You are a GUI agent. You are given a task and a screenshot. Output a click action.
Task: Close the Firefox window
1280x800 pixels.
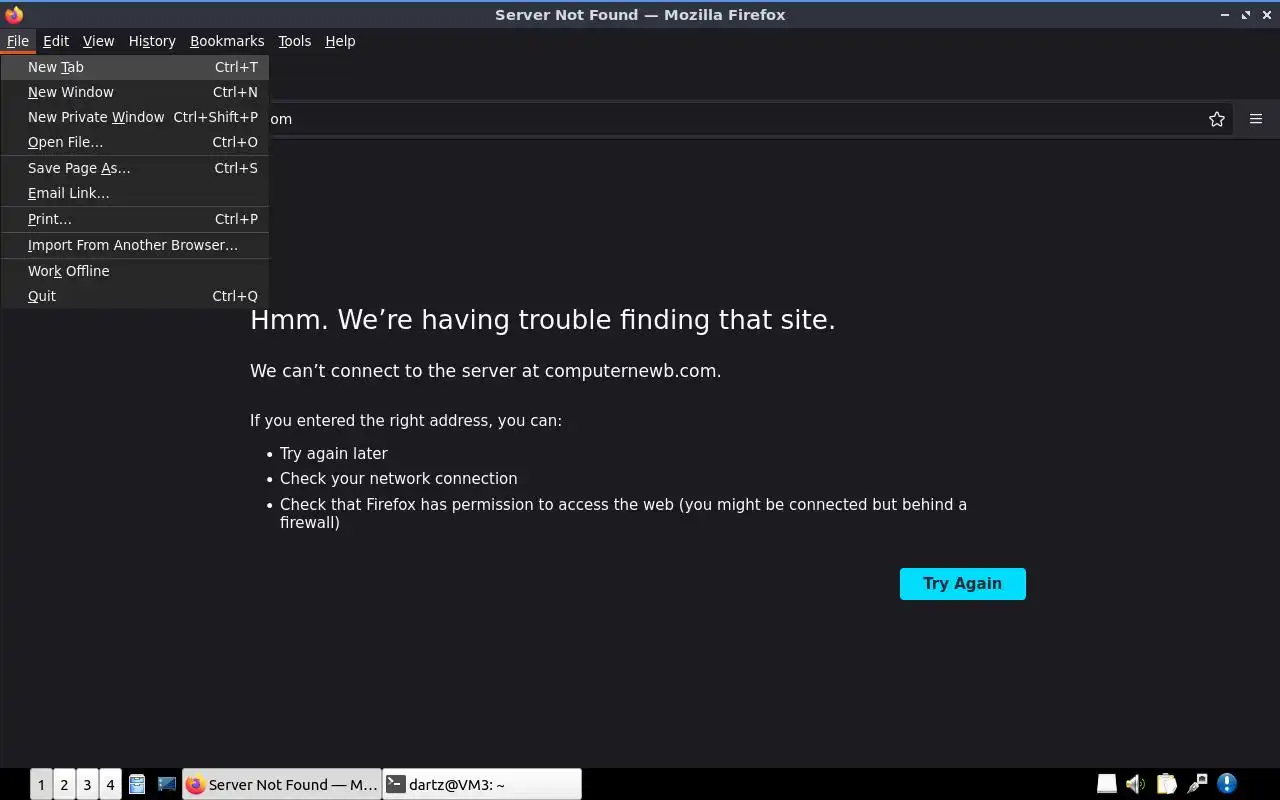tap(1267, 15)
